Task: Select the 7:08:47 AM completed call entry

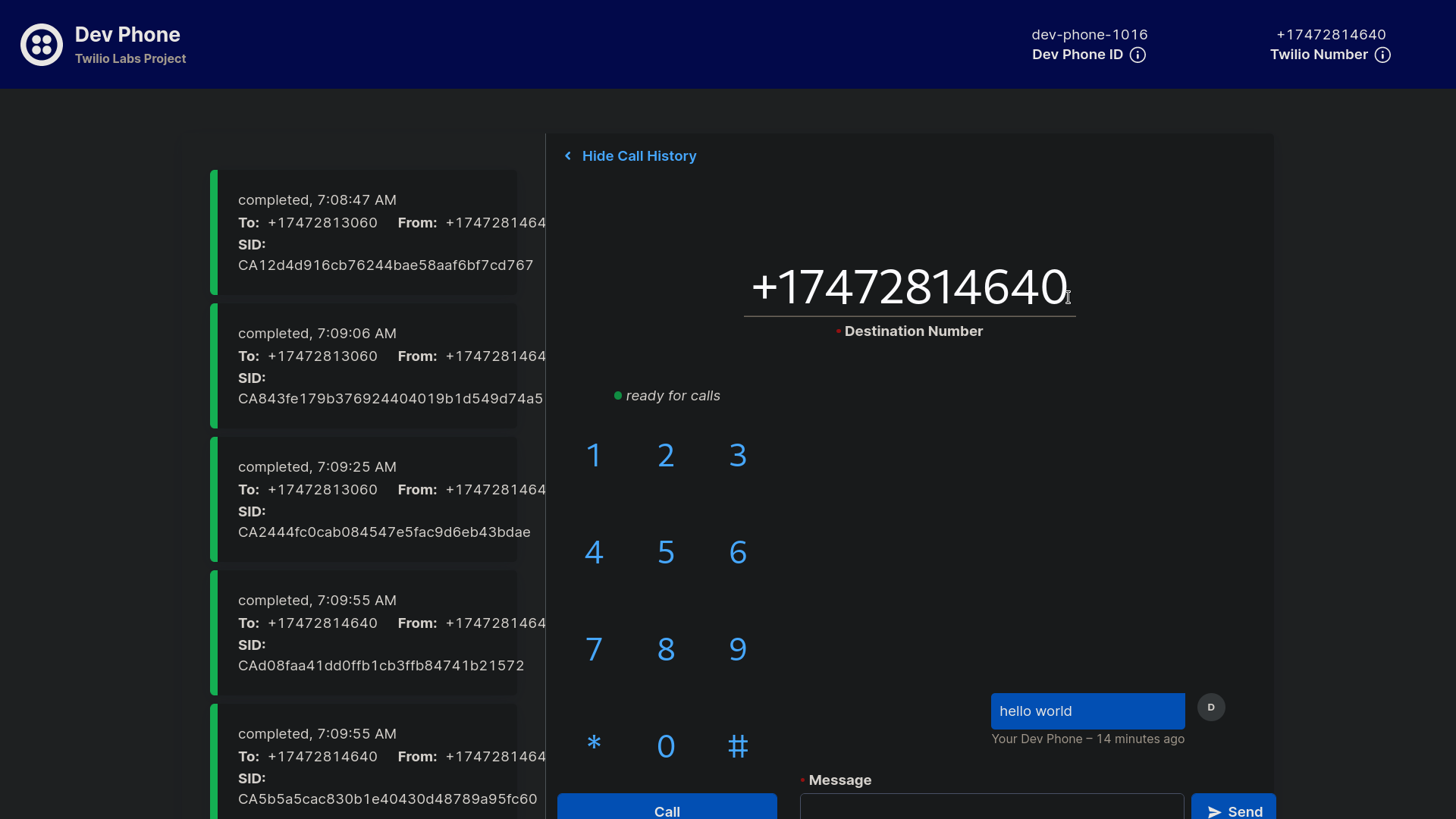Action: click(x=364, y=232)
